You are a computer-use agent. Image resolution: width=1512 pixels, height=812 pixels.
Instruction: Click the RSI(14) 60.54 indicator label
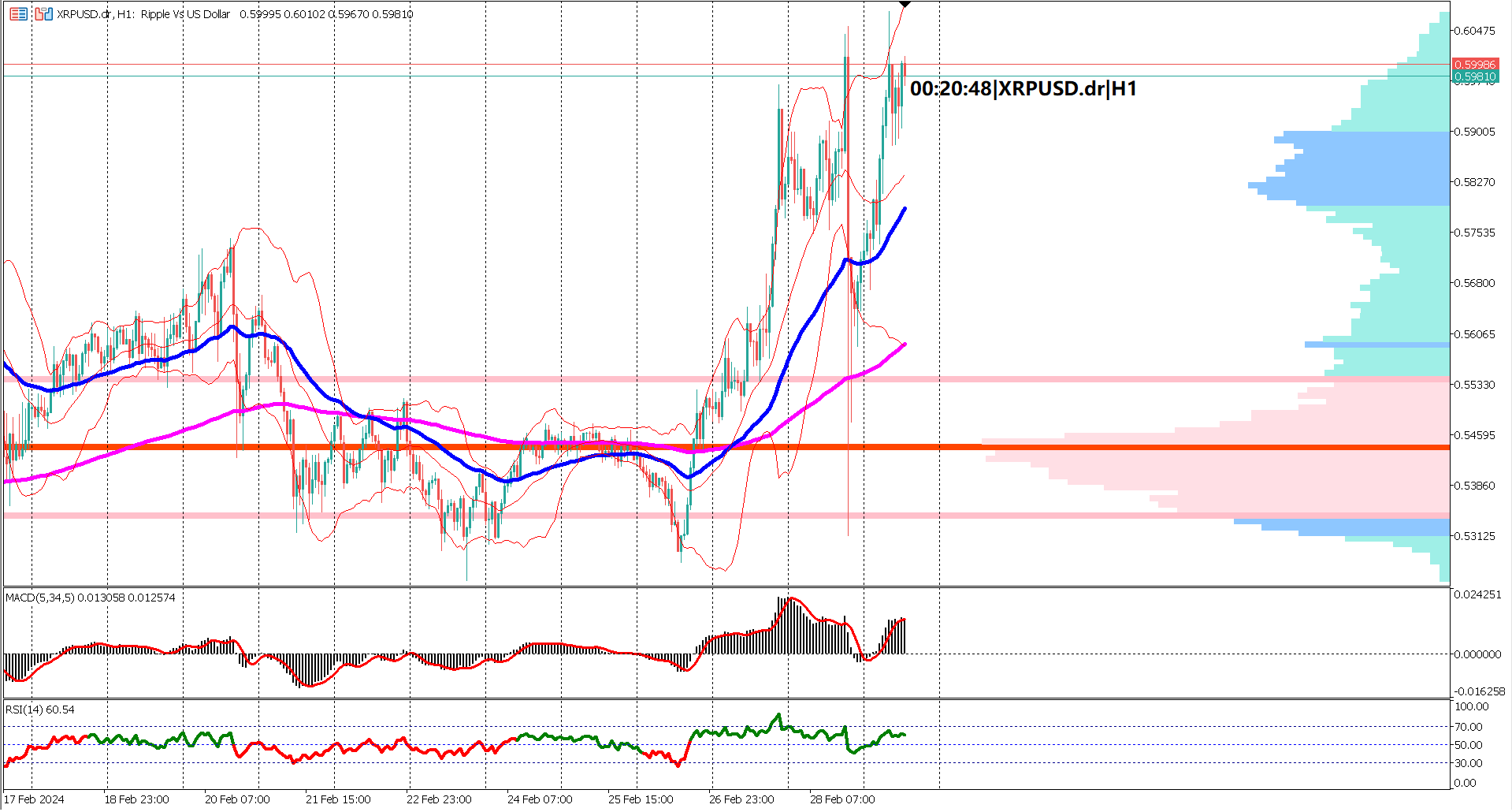40,710
